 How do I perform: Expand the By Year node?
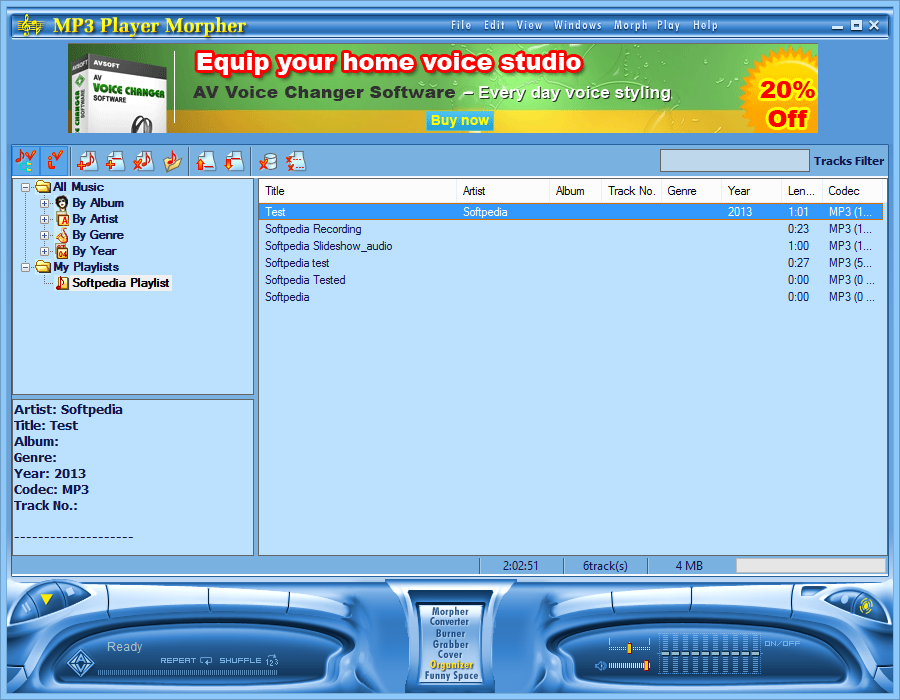click(44, 251)
